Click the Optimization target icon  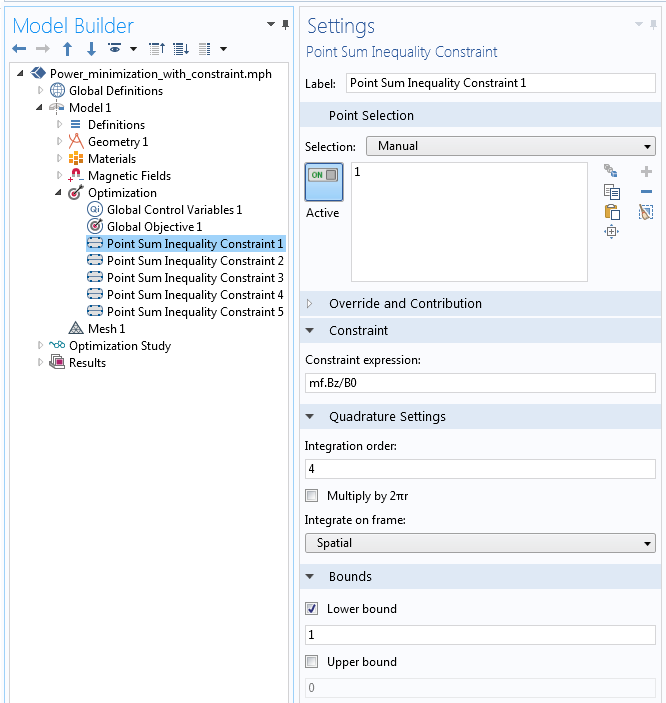pyautogui.click(x=76, y=192)
